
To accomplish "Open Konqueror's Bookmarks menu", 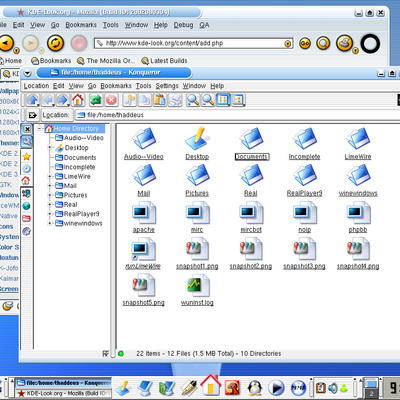I will [116, 86].
